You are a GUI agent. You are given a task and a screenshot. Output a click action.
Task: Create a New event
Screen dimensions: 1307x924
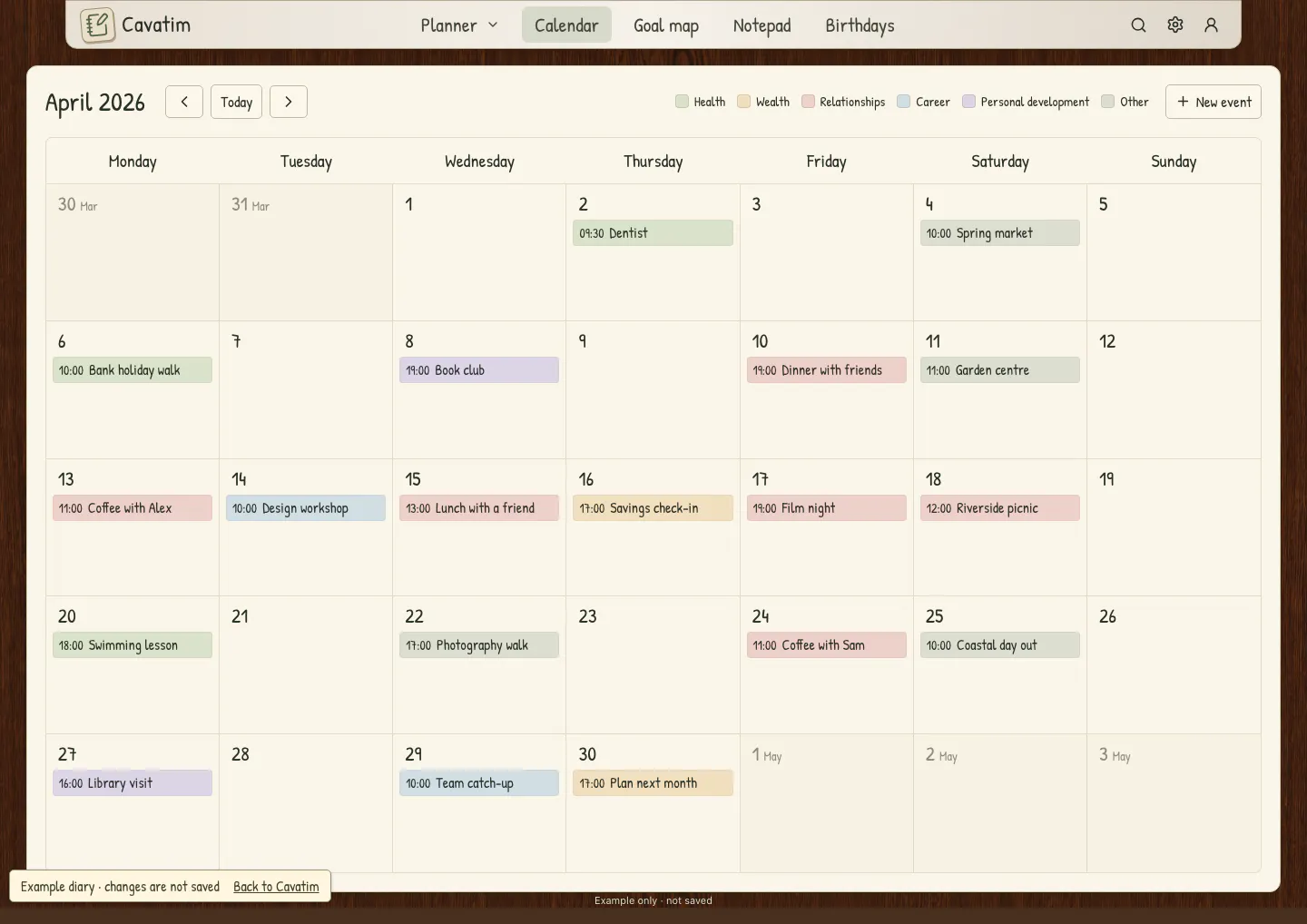pyautogui.click(x=1214, y=102)
